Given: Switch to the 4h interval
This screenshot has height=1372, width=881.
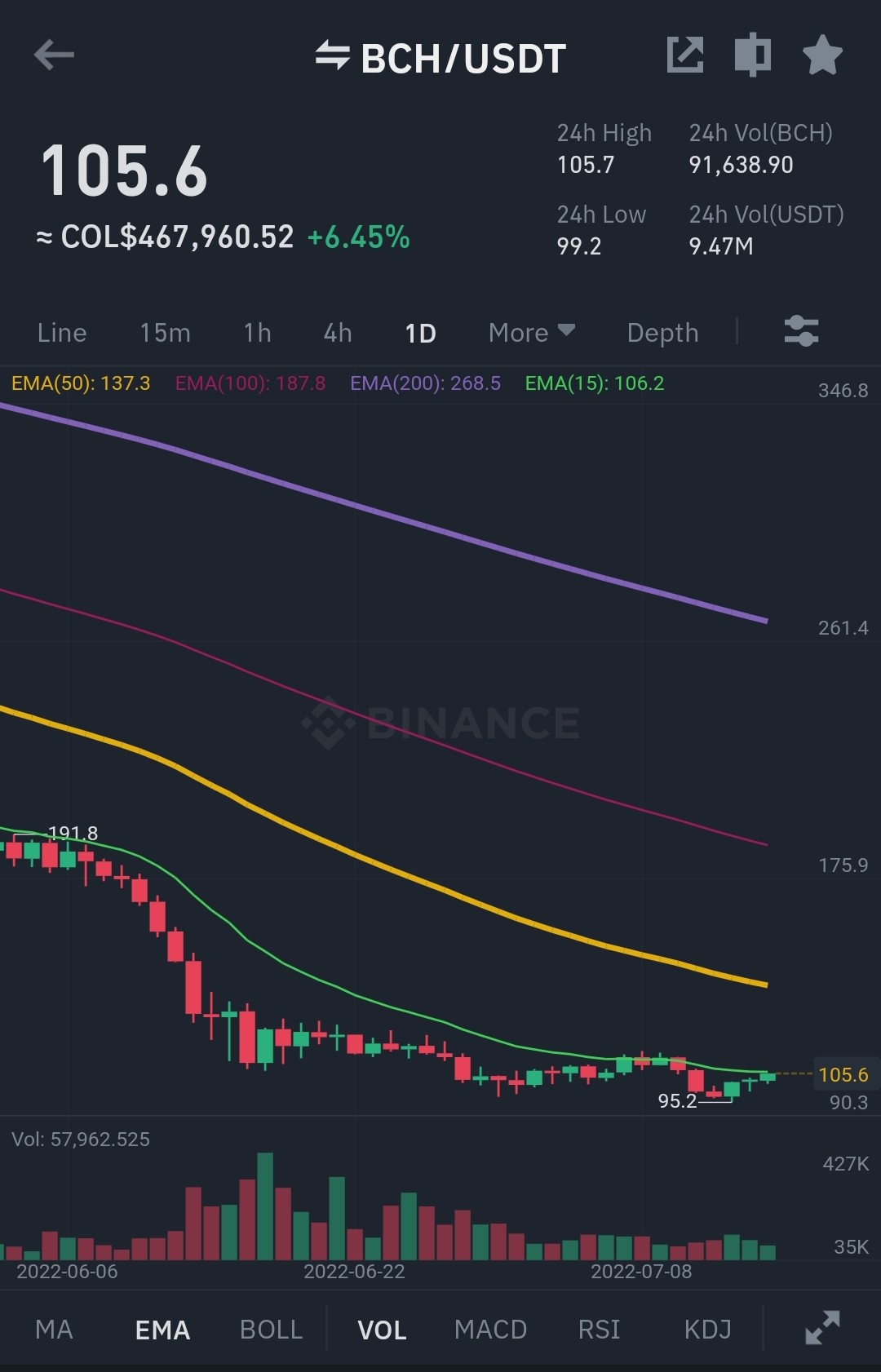Looking at the screenshot, I should click(x=338, y=333).
